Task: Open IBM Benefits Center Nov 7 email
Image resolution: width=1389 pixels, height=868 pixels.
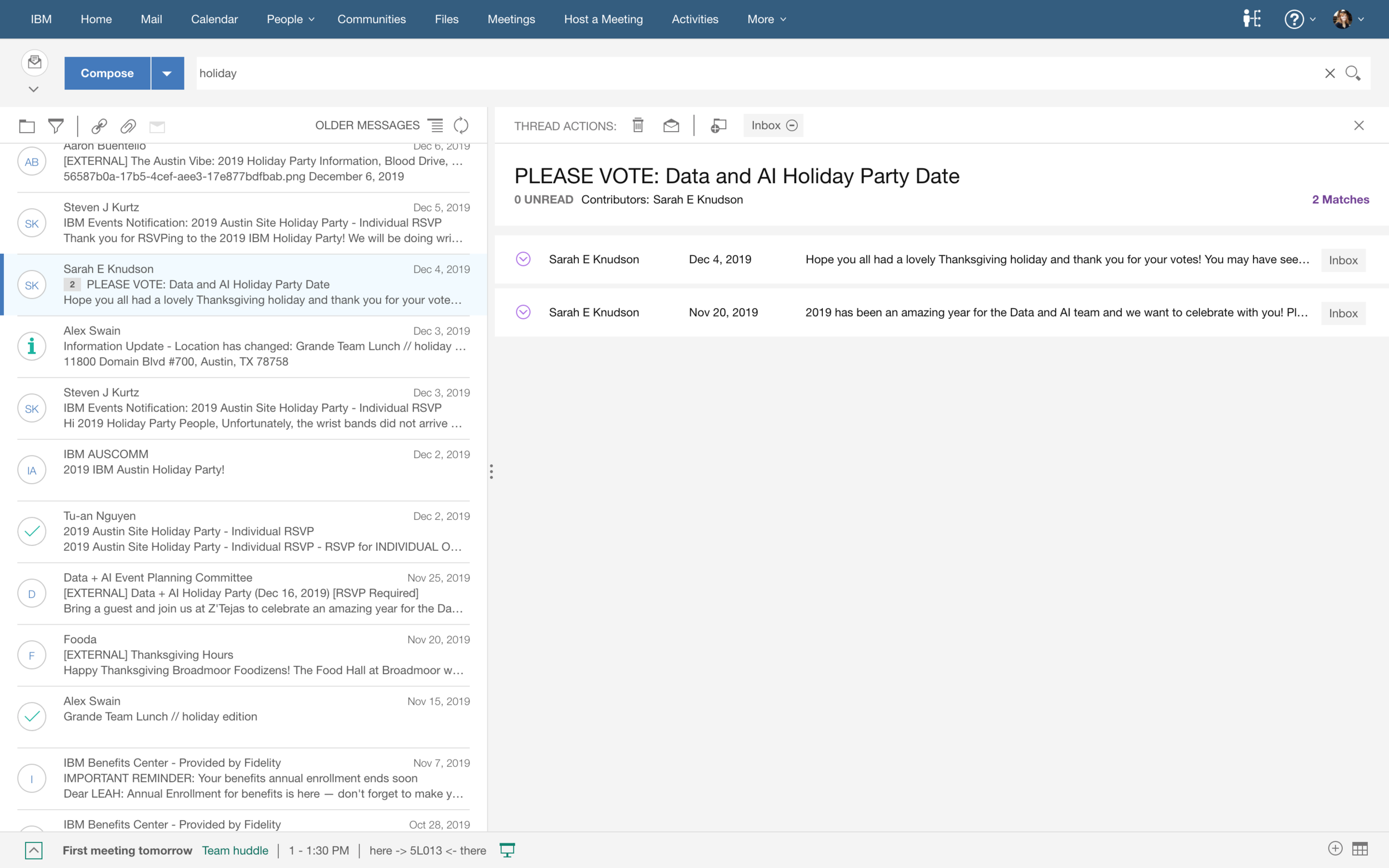Action: click(x=243, y=779)
